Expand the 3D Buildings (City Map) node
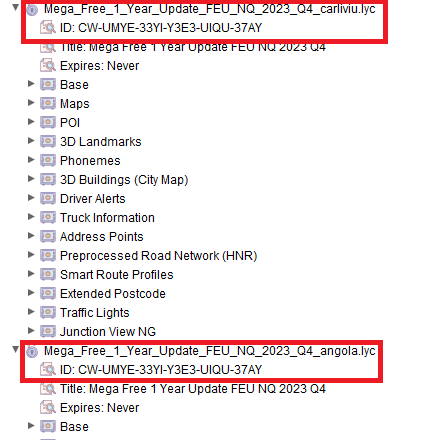 pos(31,179)
